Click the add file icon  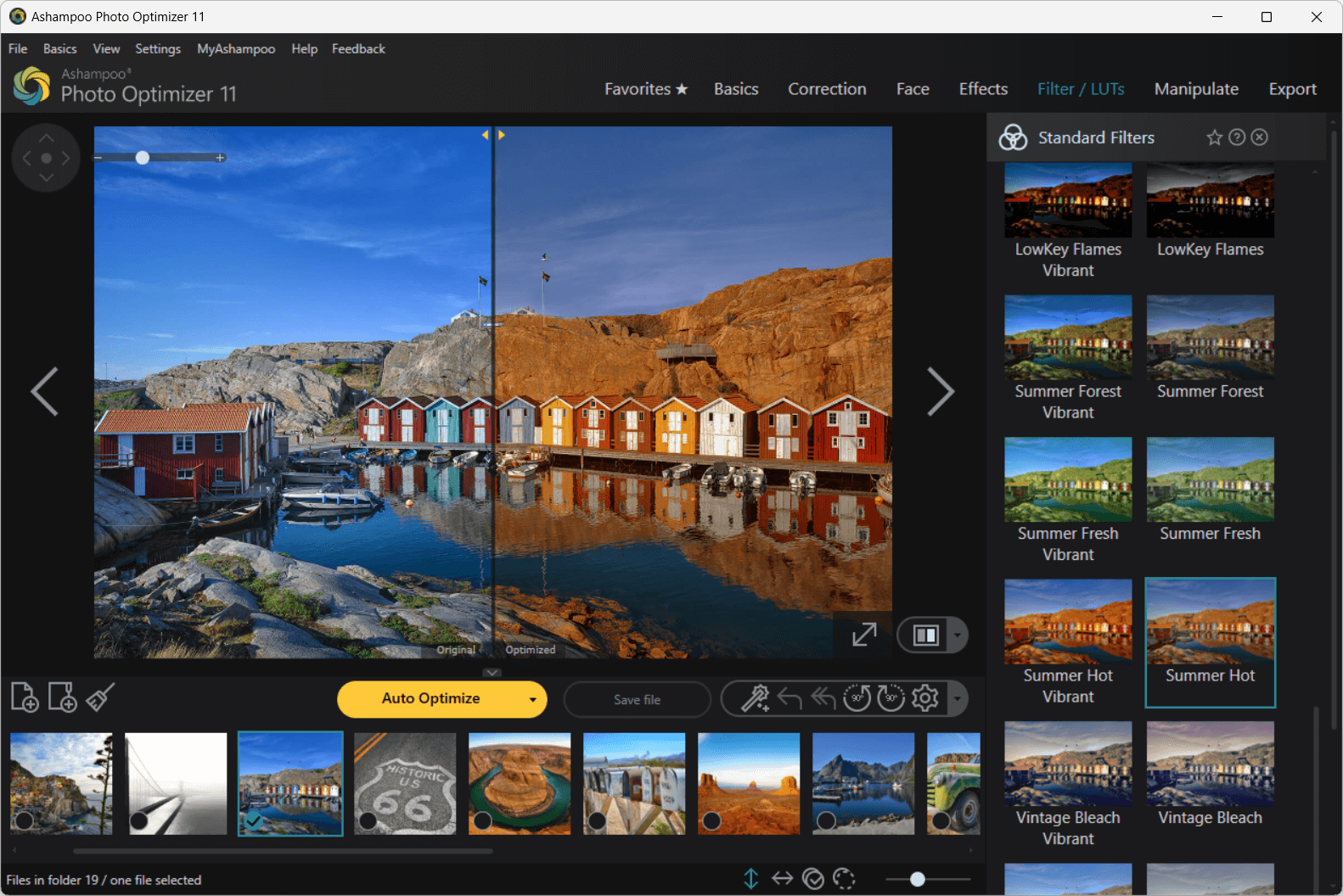pos(25,697)
